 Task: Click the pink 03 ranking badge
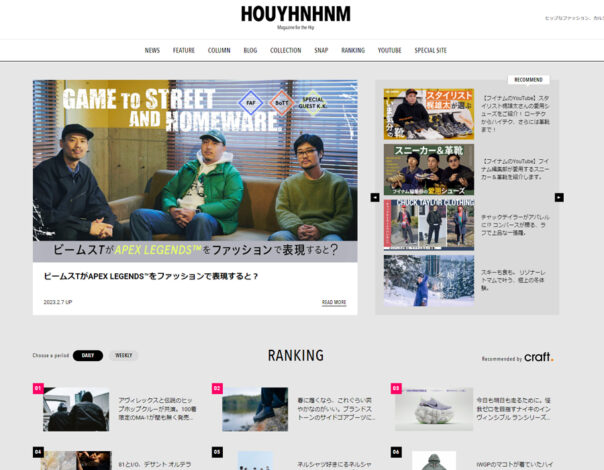[x=396, y=388]
